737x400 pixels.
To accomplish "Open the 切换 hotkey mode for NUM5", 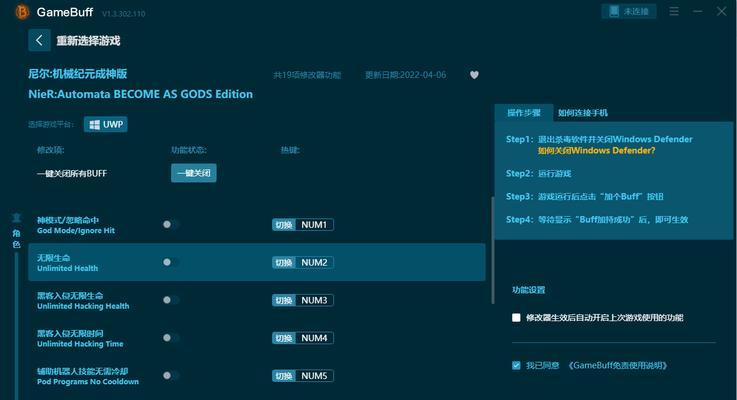I will pyautogui.click(x=283, y=376).
